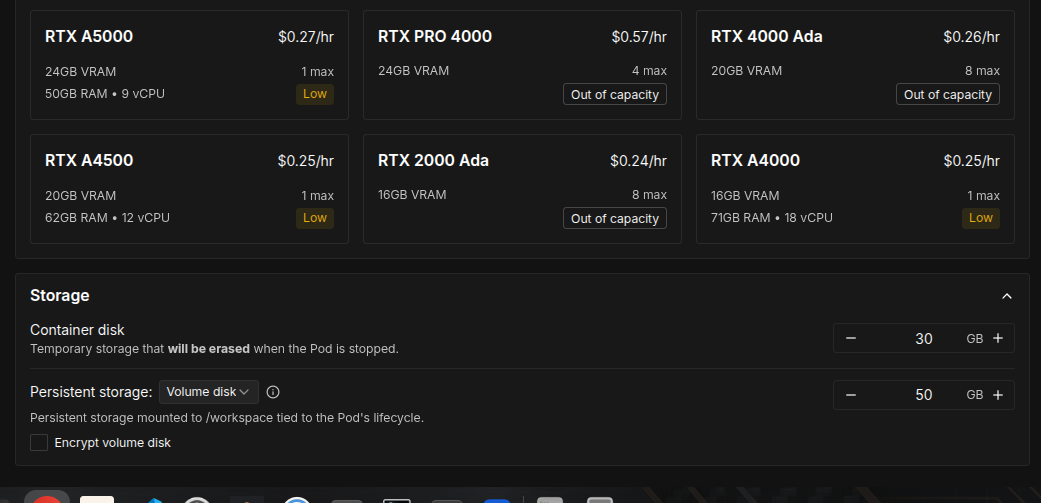1041x503 pixels.
Task: Click "24GB VRAM" under RTX PRO 4000
Action: tap(414, 71)
